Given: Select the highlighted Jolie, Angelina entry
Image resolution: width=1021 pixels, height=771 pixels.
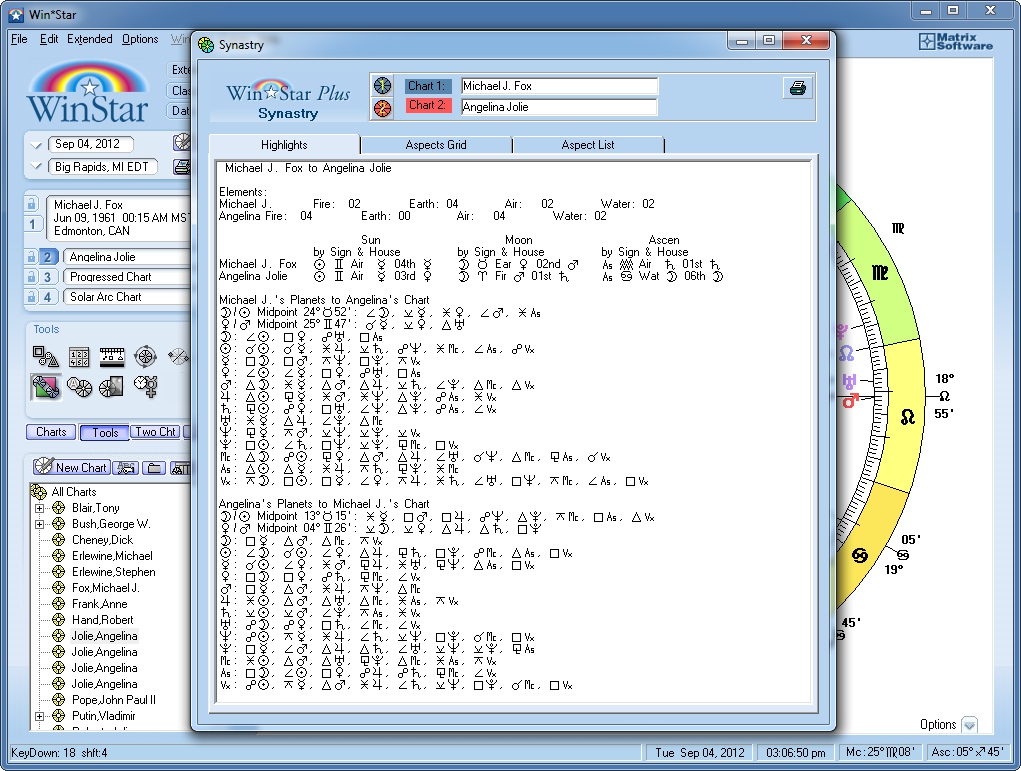Looking at the screenshot, I should (104, 636).
